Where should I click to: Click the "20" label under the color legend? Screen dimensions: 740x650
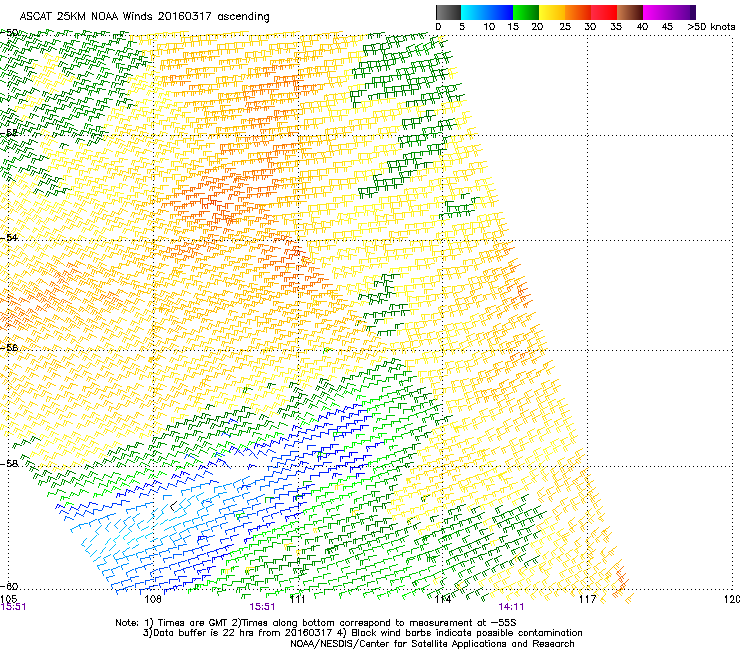(537, 27)
